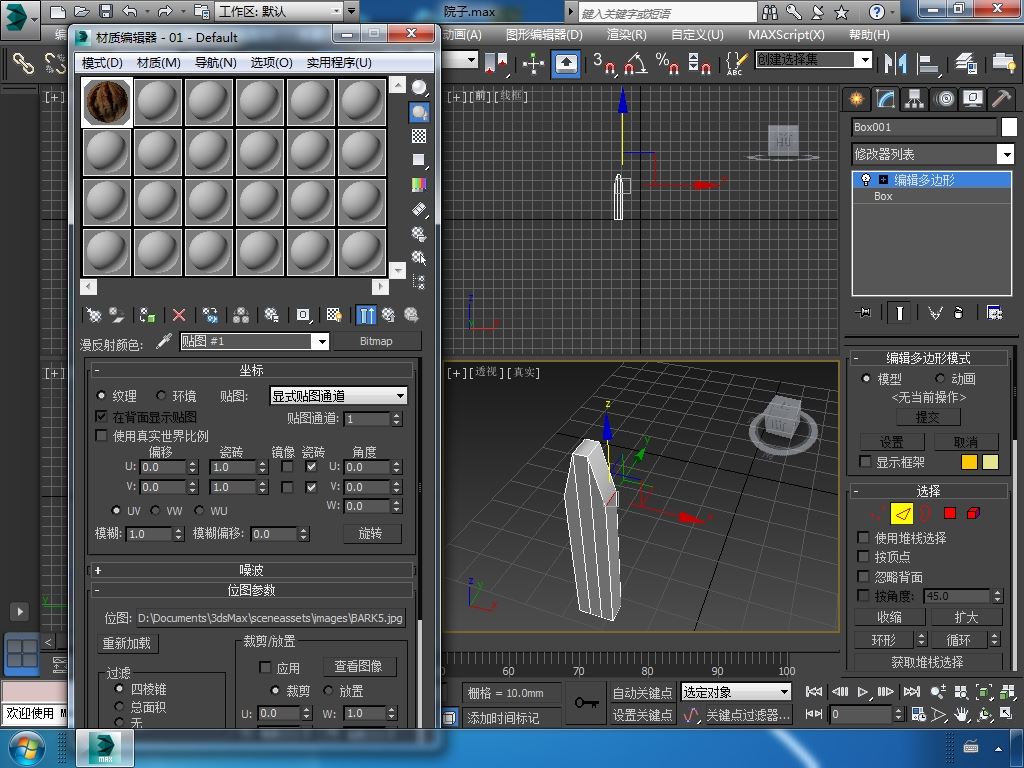Click the Bitmap map type button
This screenshot has height=768, width=1024.
click(376, 341)
